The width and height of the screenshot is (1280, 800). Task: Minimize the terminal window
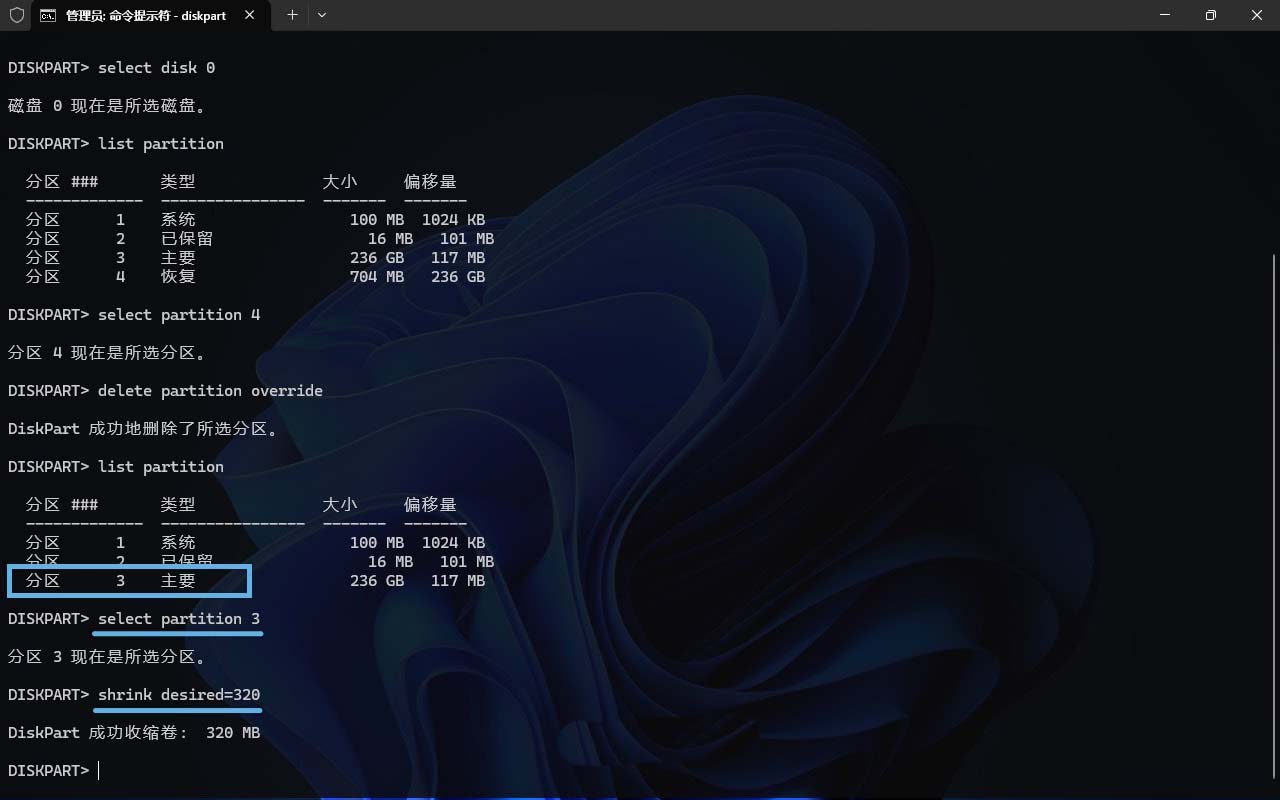1165,15
